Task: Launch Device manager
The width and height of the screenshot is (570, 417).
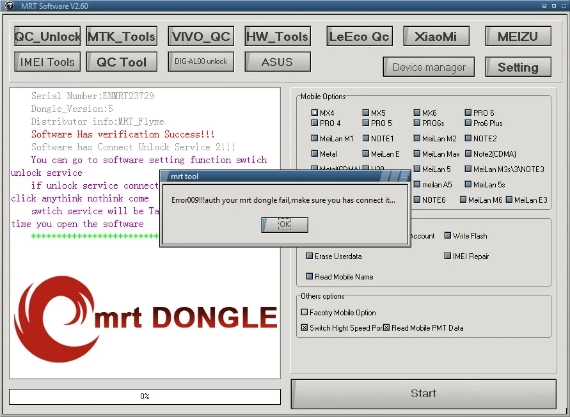Action: coord(429,67)
